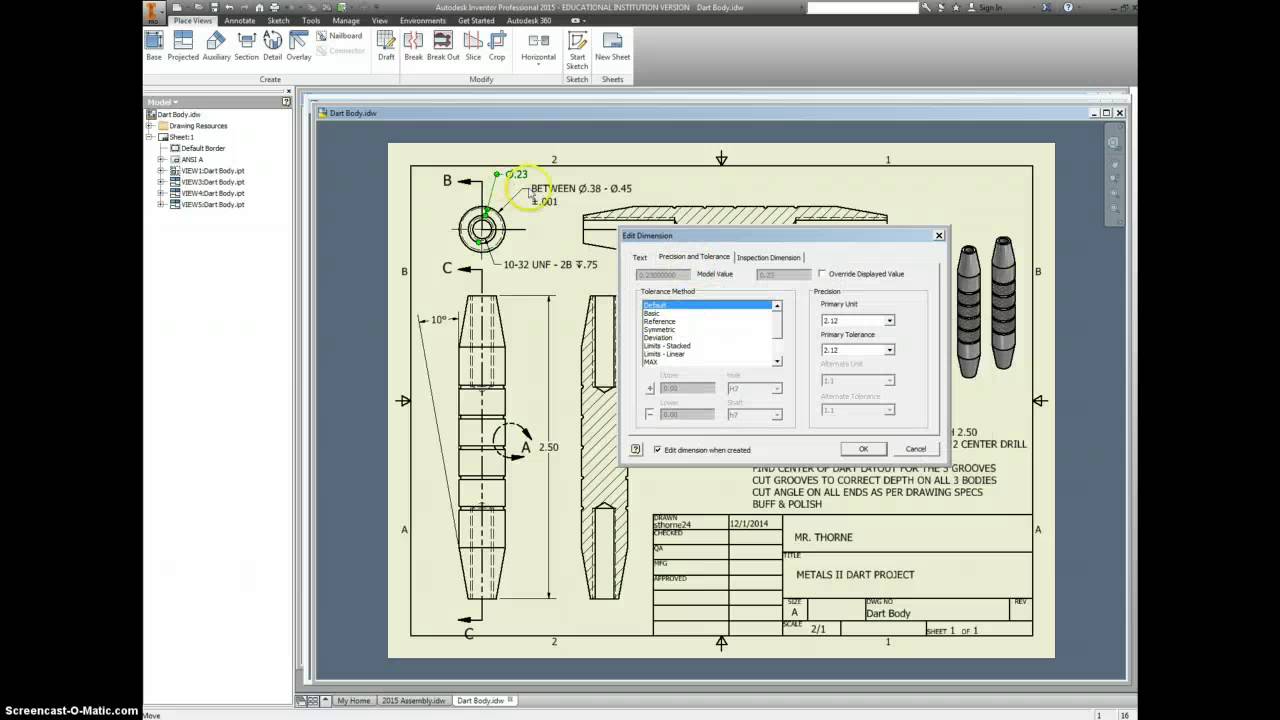Screen dimensions: 1280x720
Task: Click the Save icon in quick access toolbar
Action: tap(213, 7)
